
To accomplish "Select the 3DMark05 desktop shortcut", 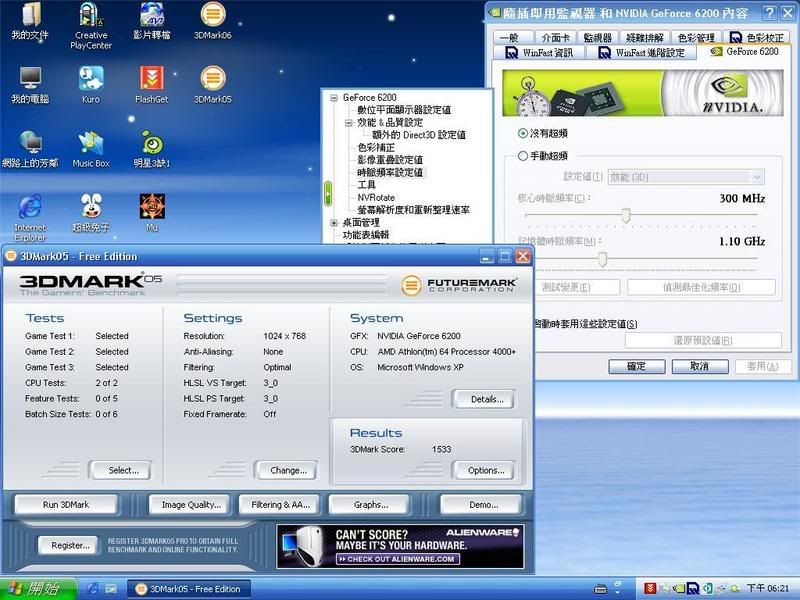I will [x=213, y=85].
